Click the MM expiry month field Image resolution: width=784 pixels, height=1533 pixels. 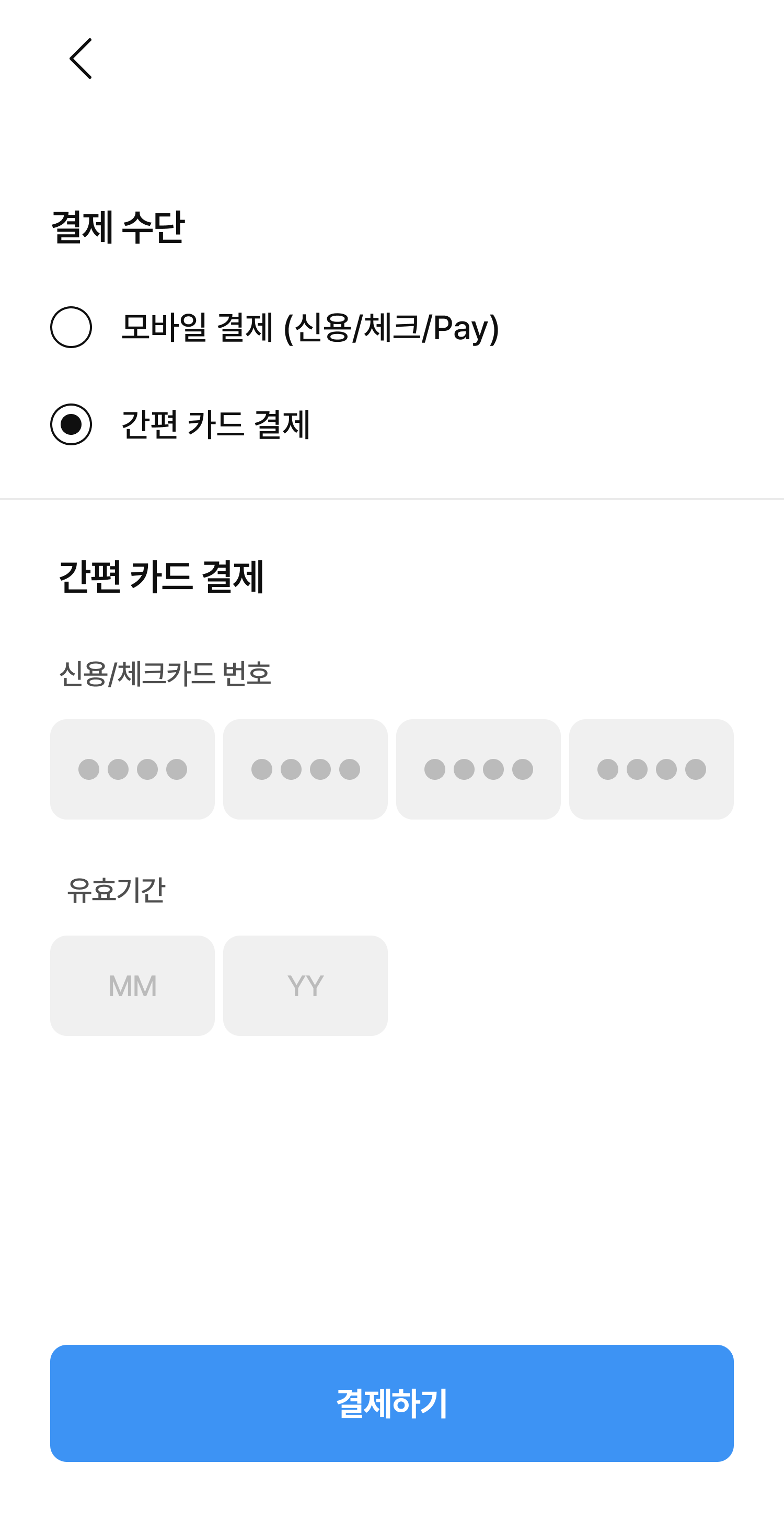click(132, 986)
